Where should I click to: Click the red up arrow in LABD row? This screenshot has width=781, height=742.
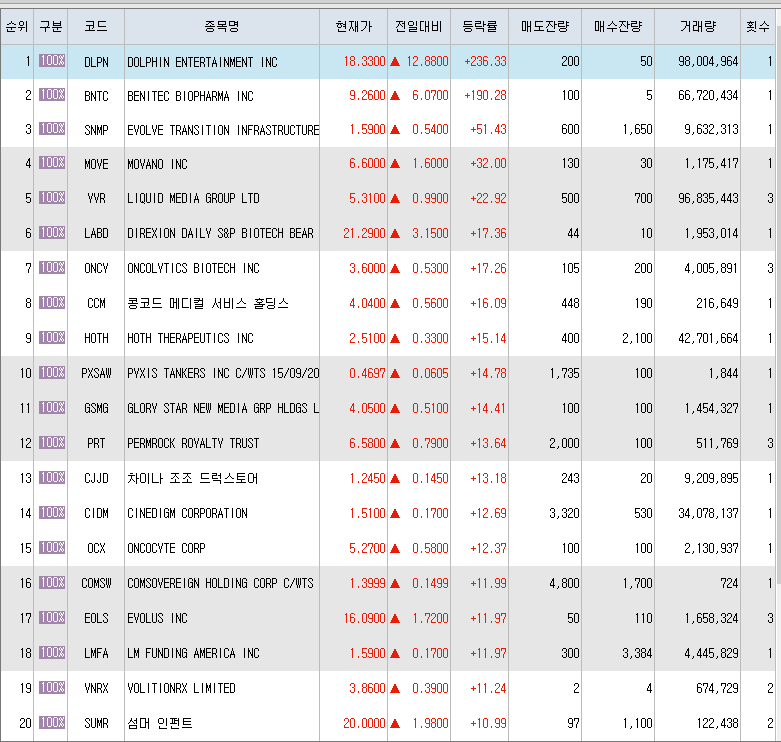(x=395, y=233)
